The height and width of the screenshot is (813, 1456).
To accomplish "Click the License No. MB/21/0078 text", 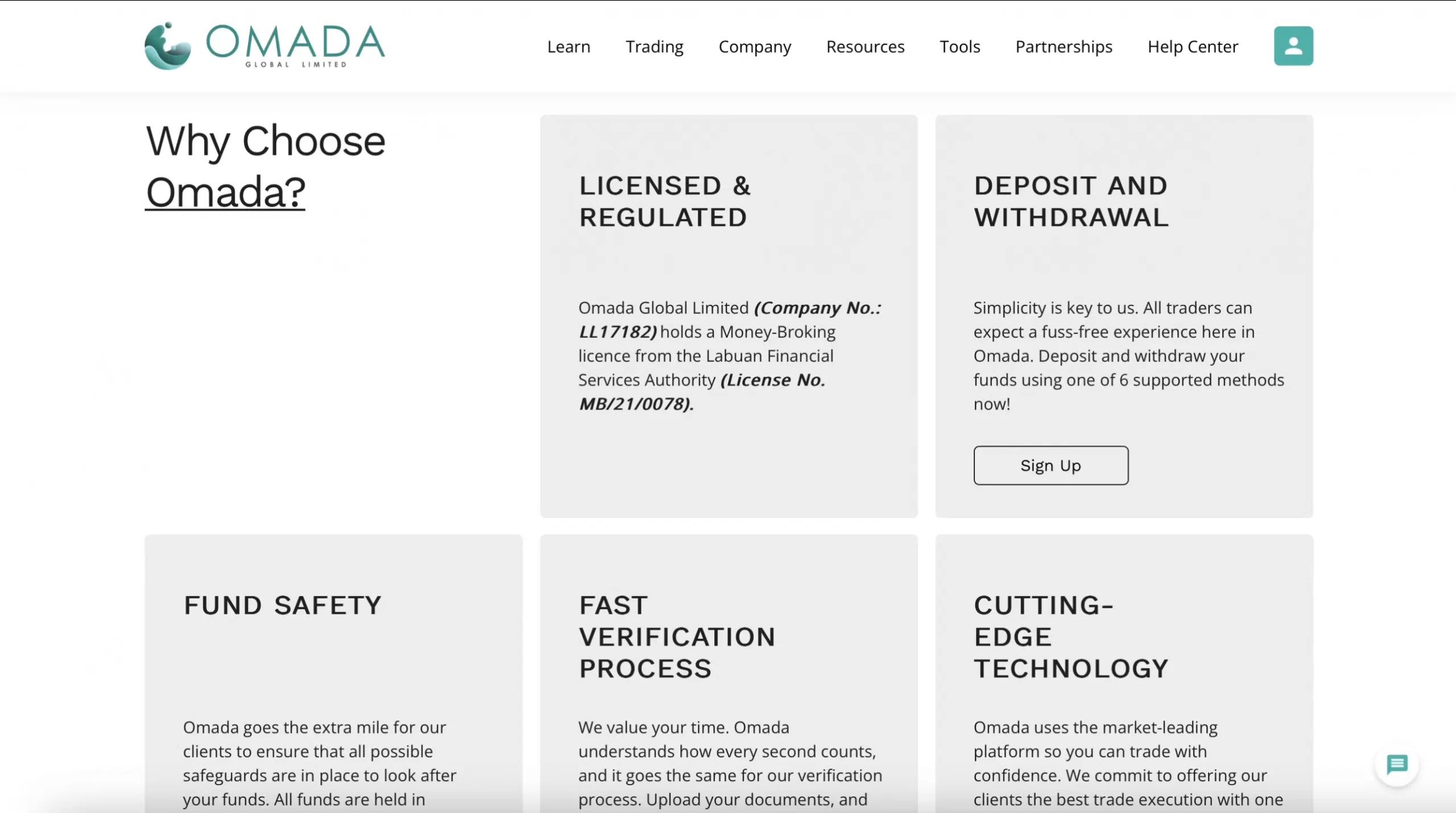I will [x=702, y=392].
